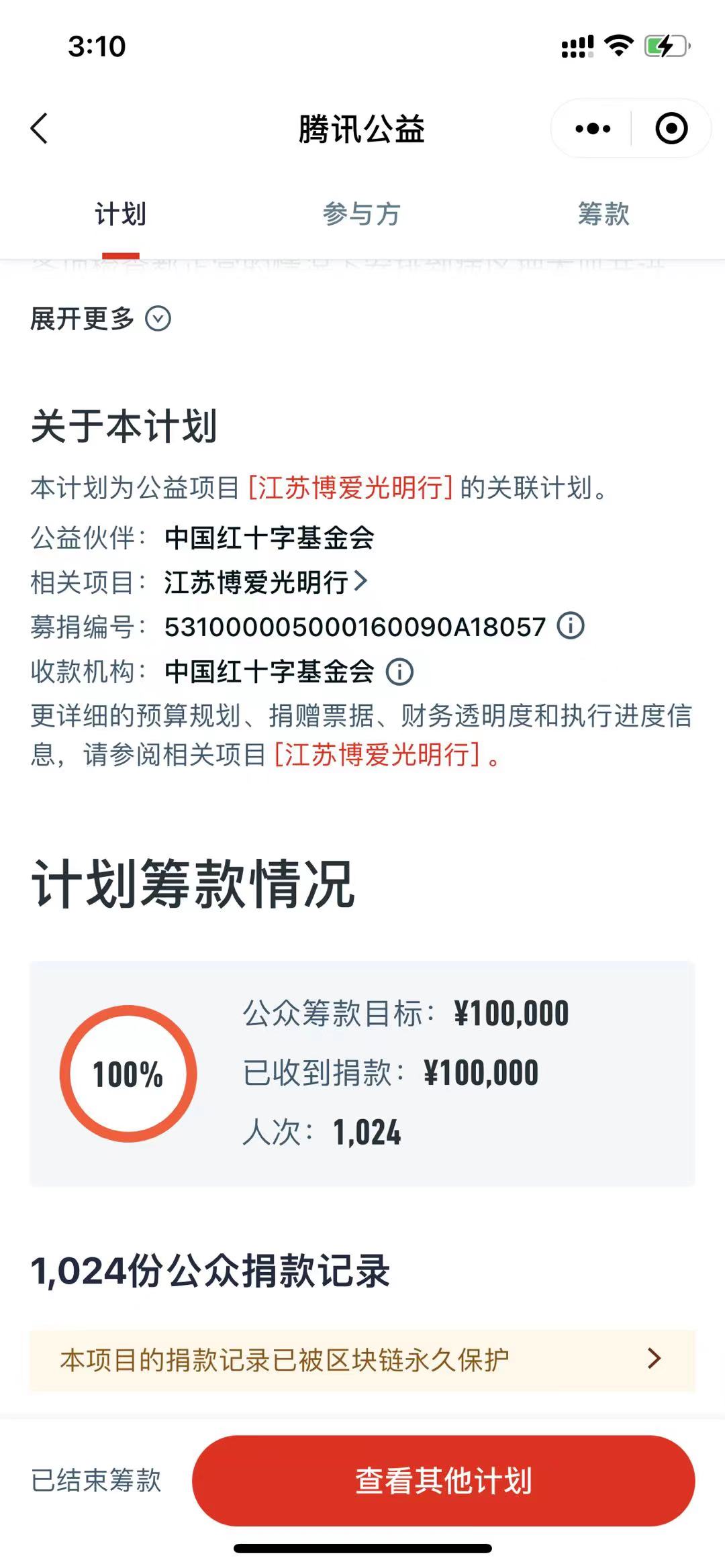This screenshot has width=725, height=1568.
Task: Tap the battery charging indicator
Action: [667, 46]
